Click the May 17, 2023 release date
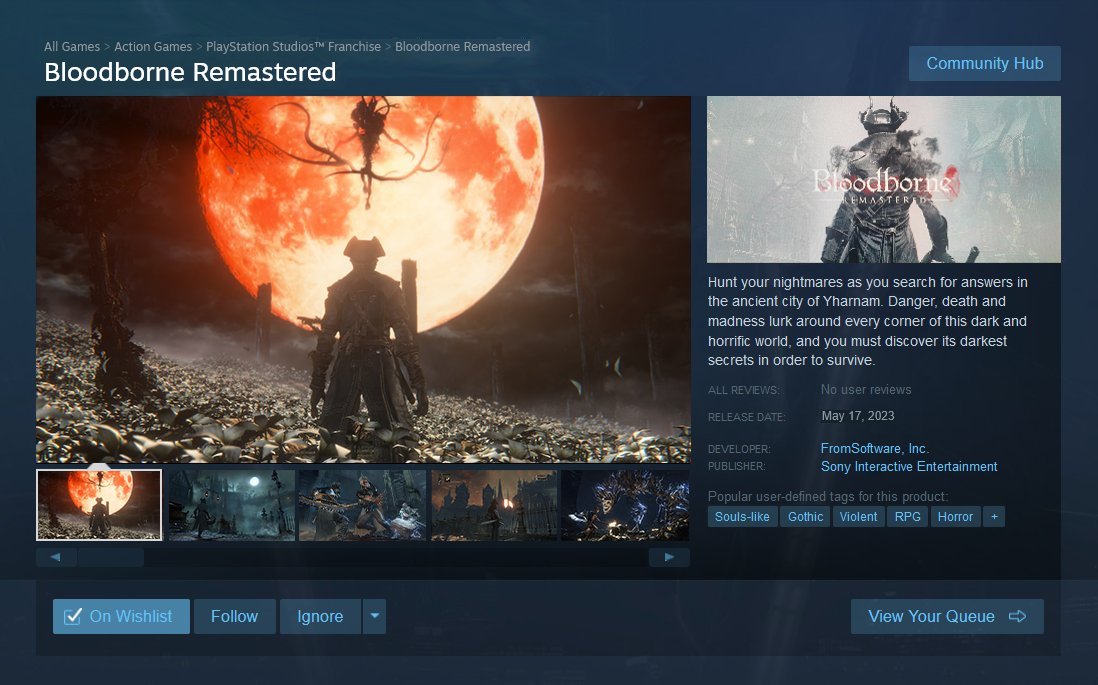 coord(858,416)
